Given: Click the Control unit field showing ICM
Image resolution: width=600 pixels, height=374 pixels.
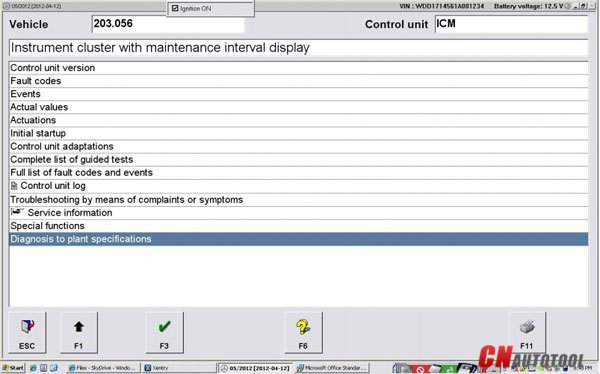Looking at the screenshot, I should (x=511, y=24).
